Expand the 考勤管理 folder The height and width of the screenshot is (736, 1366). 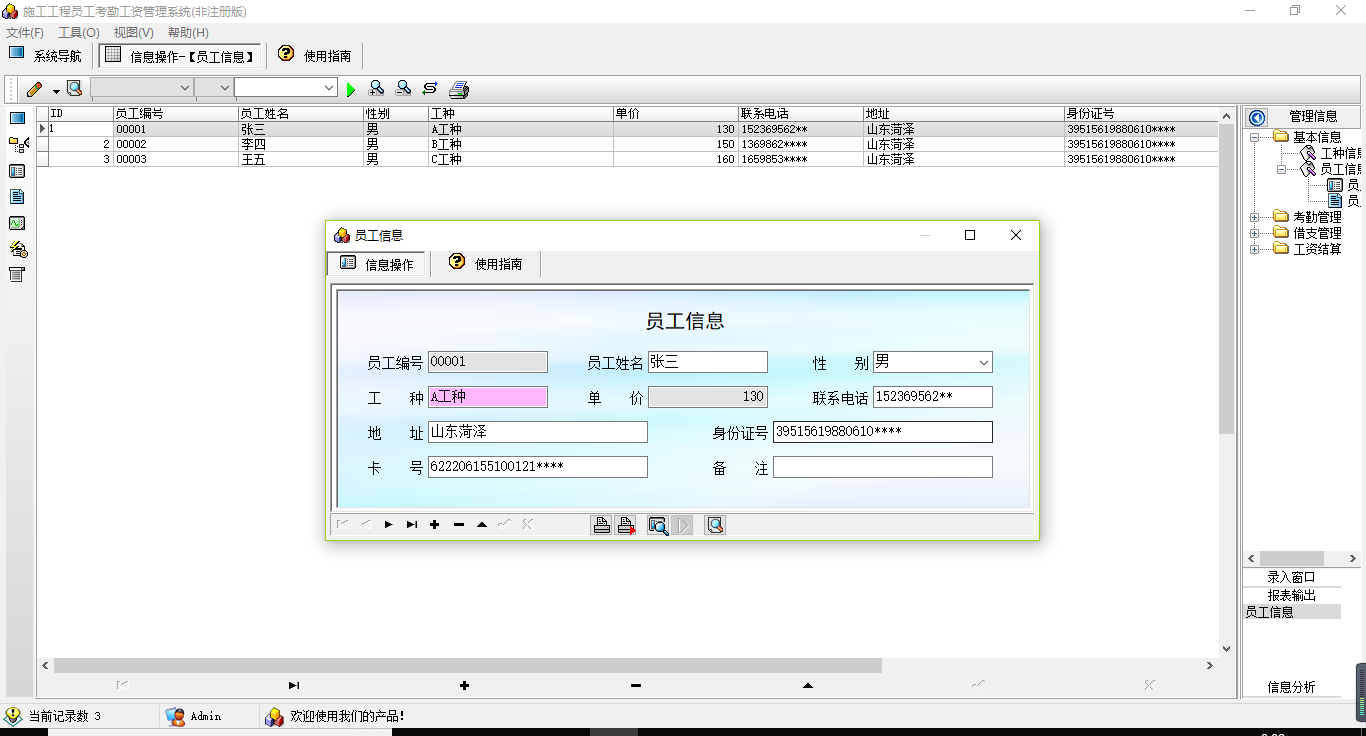(x=1254, y=217)
